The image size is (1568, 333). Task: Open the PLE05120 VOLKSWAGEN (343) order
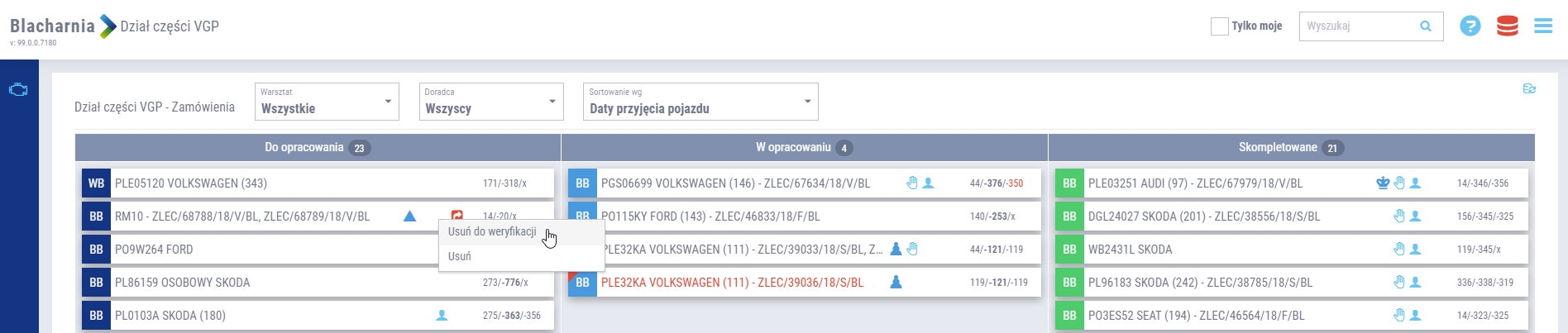tap(191, 183)
